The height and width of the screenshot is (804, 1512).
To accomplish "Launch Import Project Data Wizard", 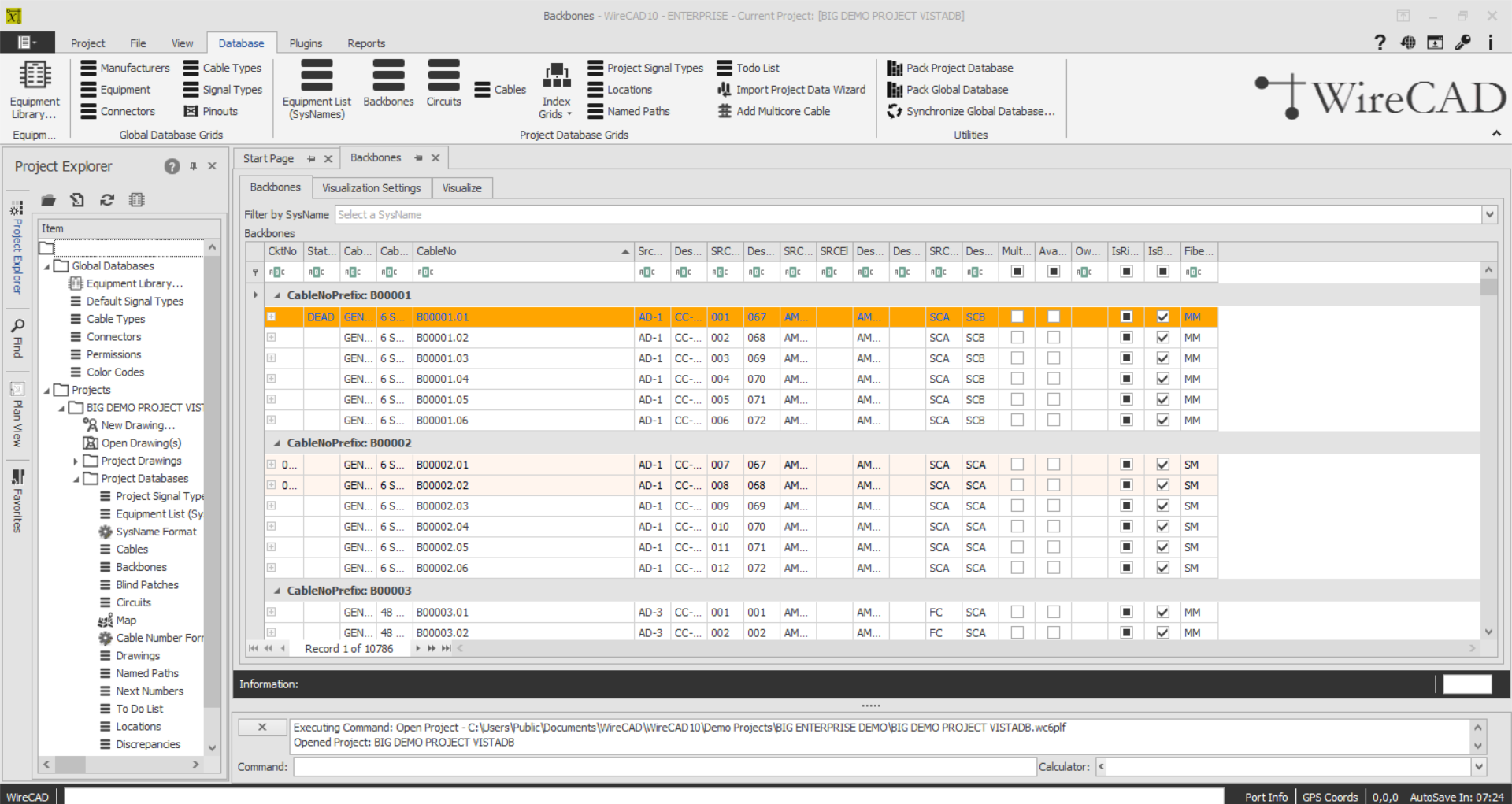I will [x=791, y=90].
